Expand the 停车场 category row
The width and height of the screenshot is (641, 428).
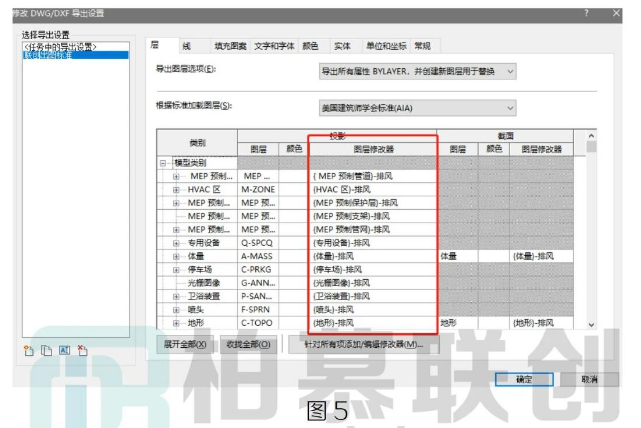tap(176, 270)
